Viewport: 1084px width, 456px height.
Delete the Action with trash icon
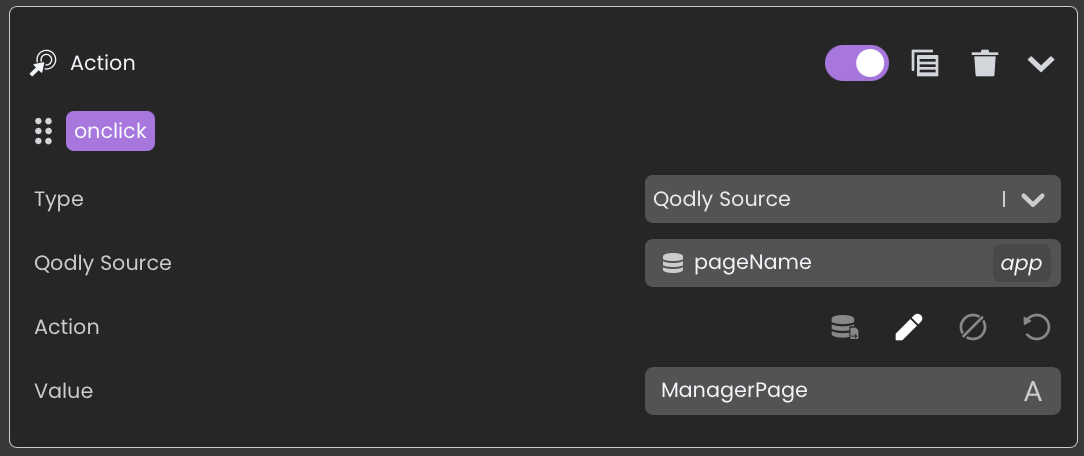click(985, 64)
